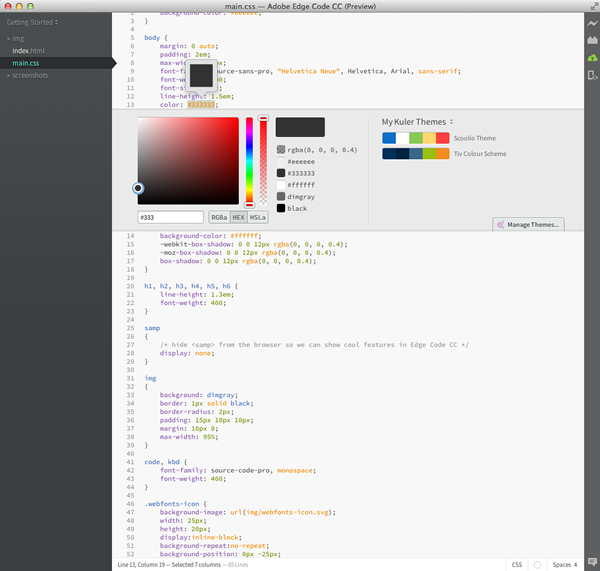Viewport: 600px width, 571px height.
Task: Click the saturation-brightness gradient square
Action: (x=188, y=161)
